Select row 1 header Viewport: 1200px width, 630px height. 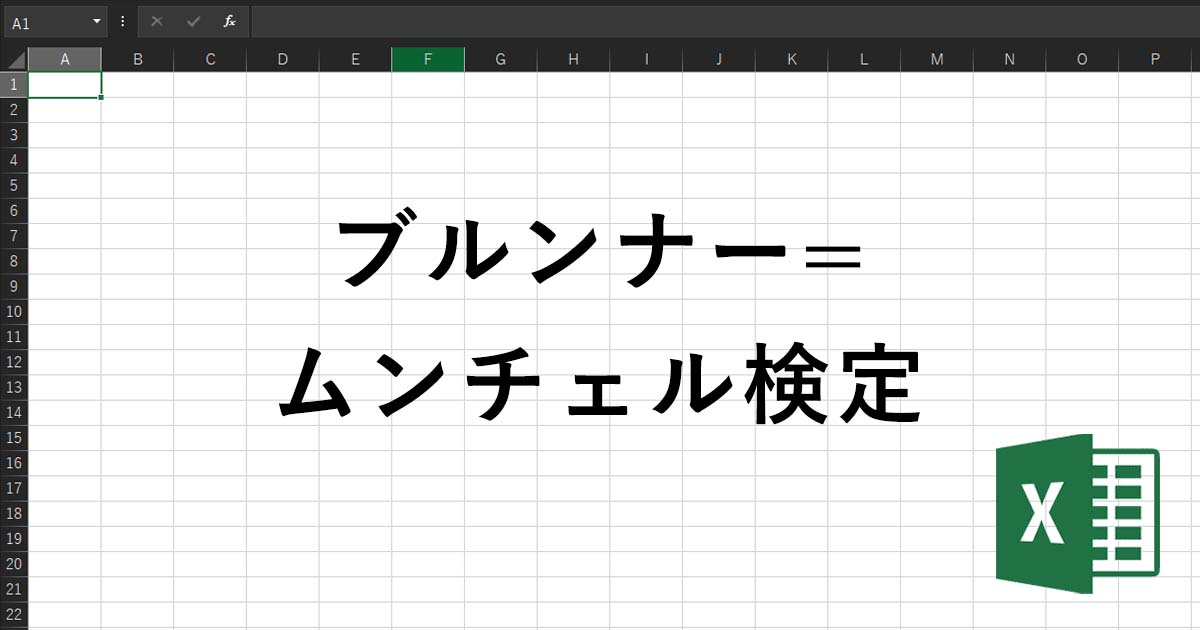click(x=14, y=85)
